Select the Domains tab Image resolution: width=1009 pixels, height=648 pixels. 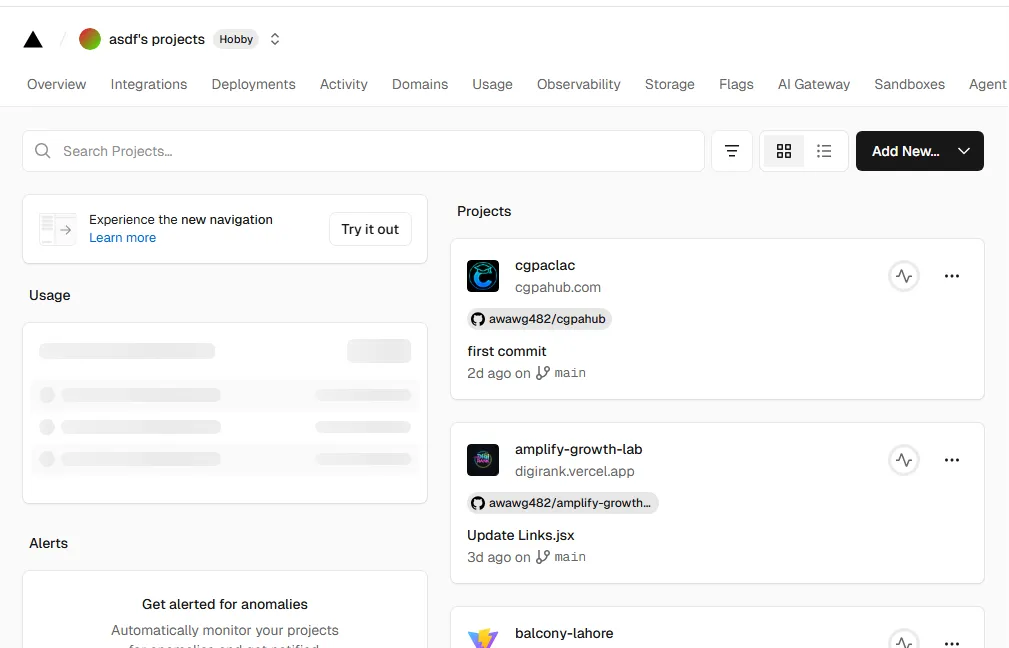coord(420,84)
